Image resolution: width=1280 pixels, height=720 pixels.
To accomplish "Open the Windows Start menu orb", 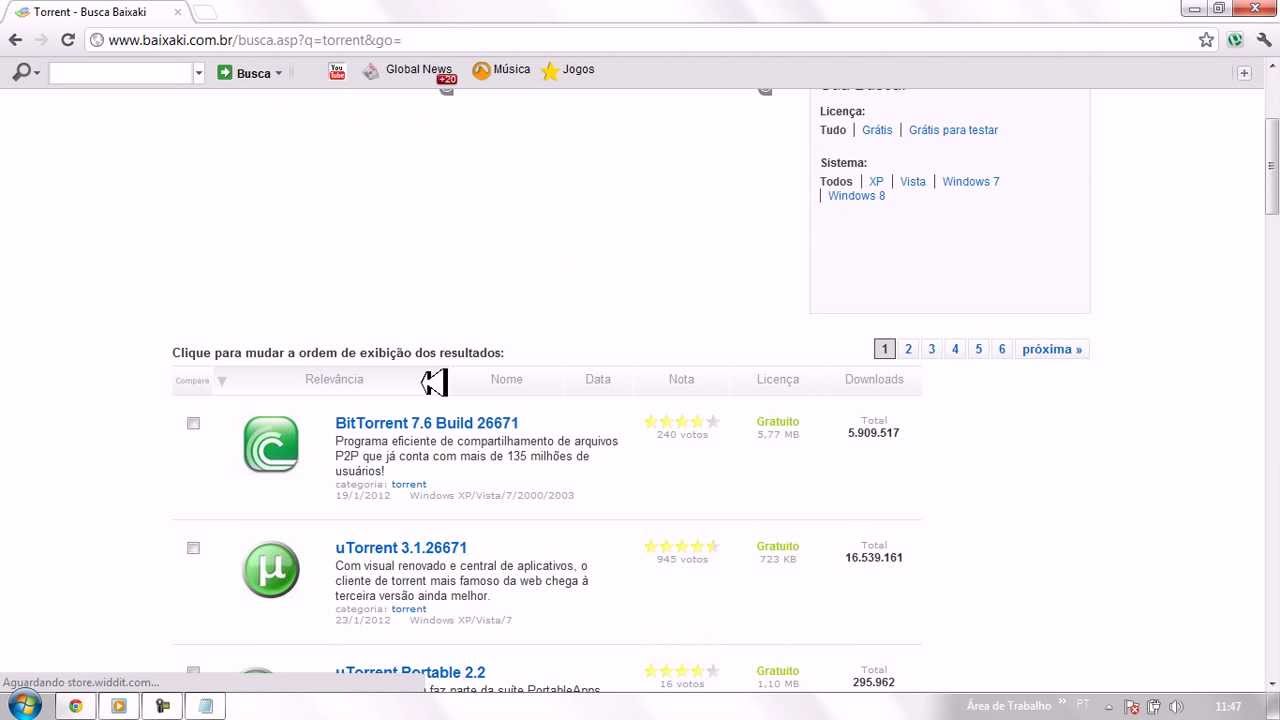I will [x=24, y=705].
